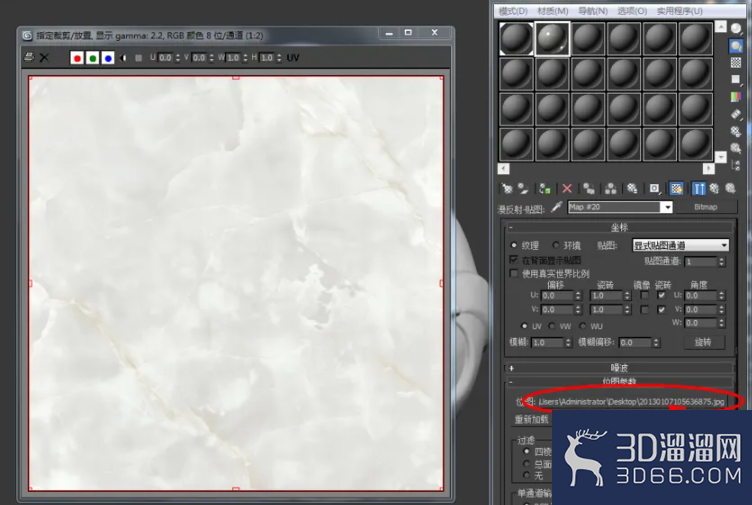Click the 旋转 button
This screenshot has height=505, width=752.
pyautogui.click(x=703, y=342)
